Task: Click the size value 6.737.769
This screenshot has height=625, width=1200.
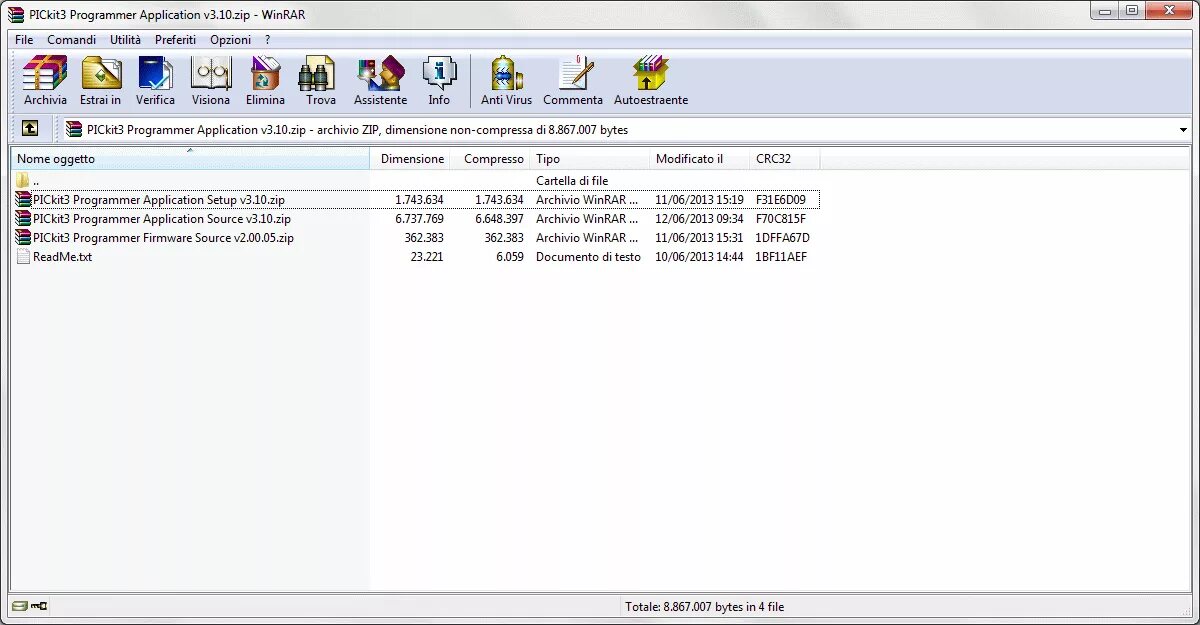Action: [419, 219]
